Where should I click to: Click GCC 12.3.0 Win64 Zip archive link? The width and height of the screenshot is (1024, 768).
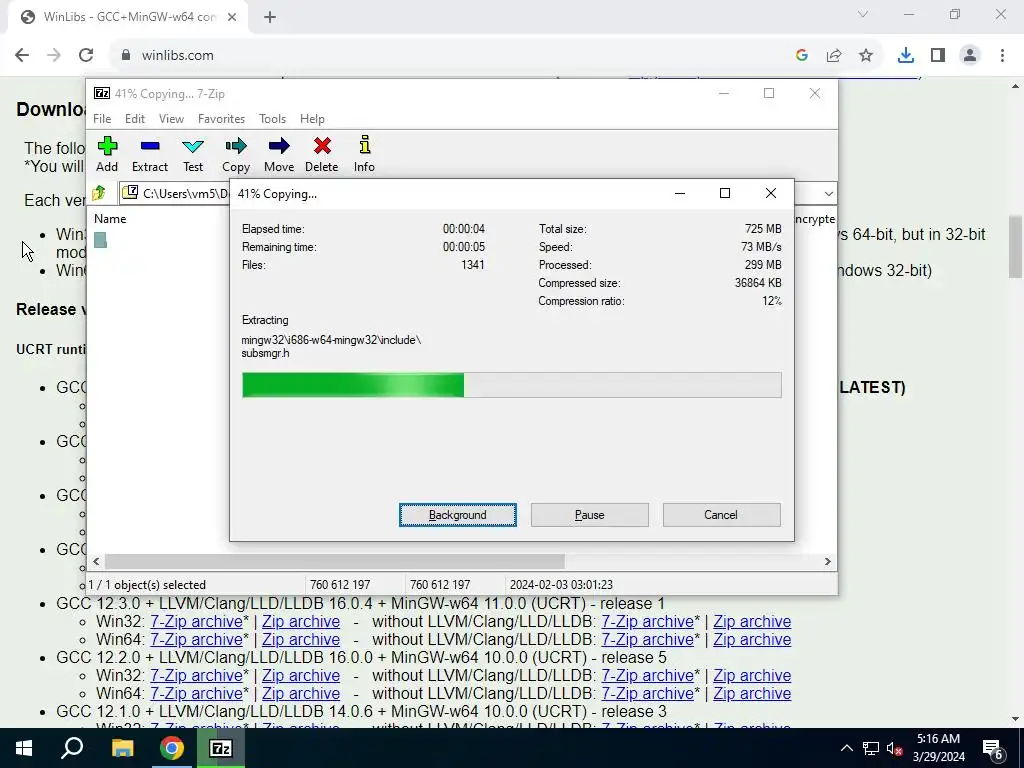coord(300,639)
